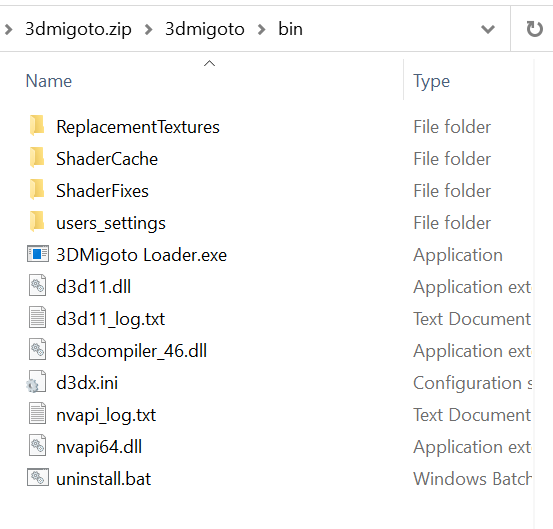Select the ShaderFixes folder icon
The height and width of the screenshot is (529, 553).
(37, 190)
